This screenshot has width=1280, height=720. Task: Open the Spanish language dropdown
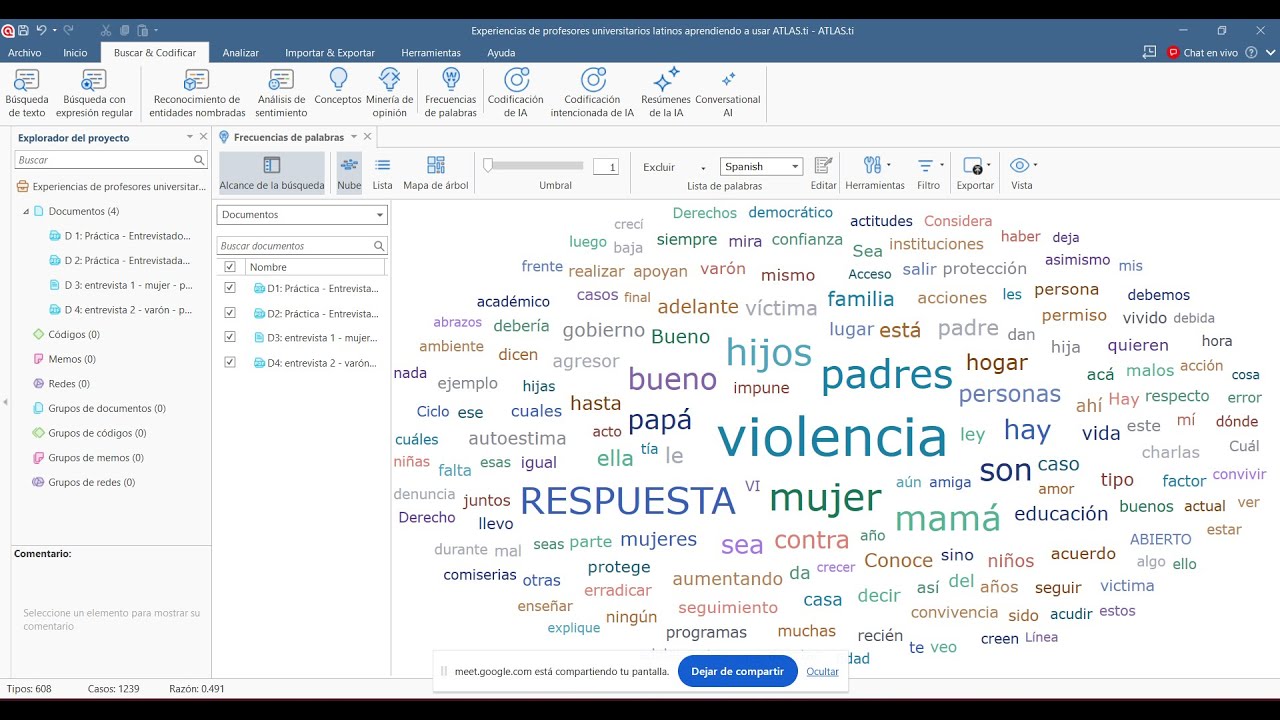click(761, 167)
